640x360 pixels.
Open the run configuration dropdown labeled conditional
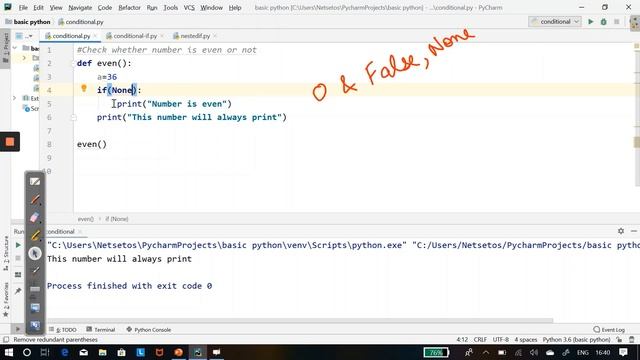[555, 22]
